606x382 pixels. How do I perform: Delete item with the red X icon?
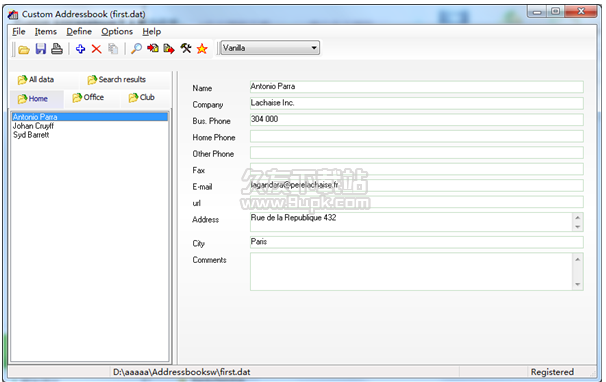[97, 49]
